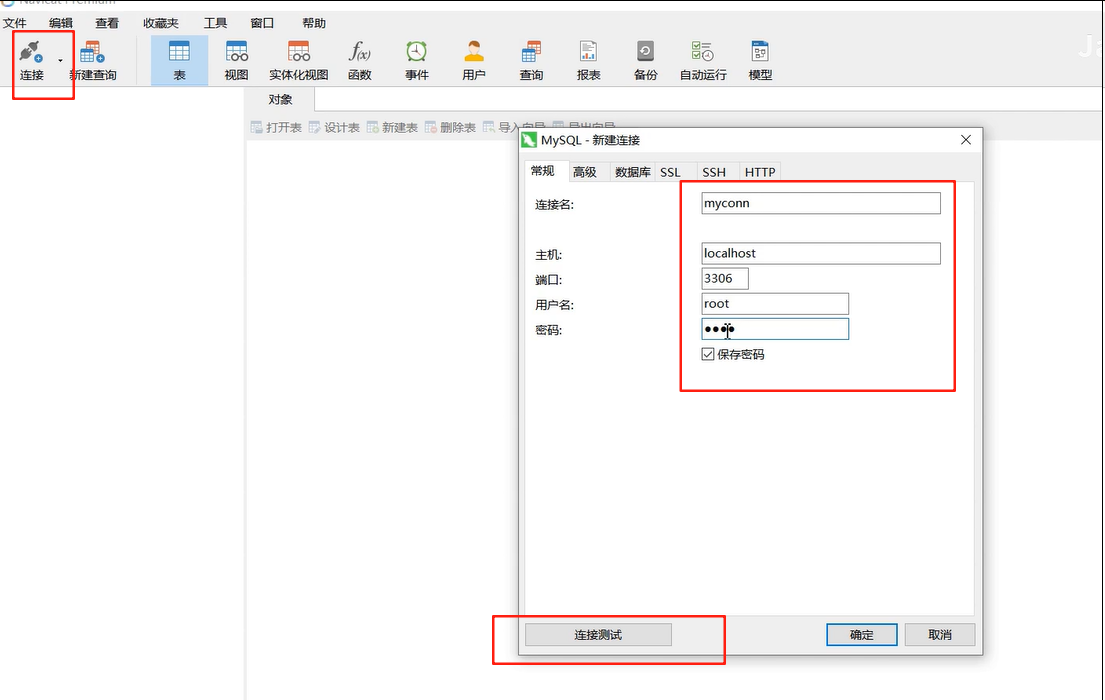The height and width of the screenshot is (700, 1105).
Task: Open the Connection (连接) toolbar button
Action: click(31, 61)
